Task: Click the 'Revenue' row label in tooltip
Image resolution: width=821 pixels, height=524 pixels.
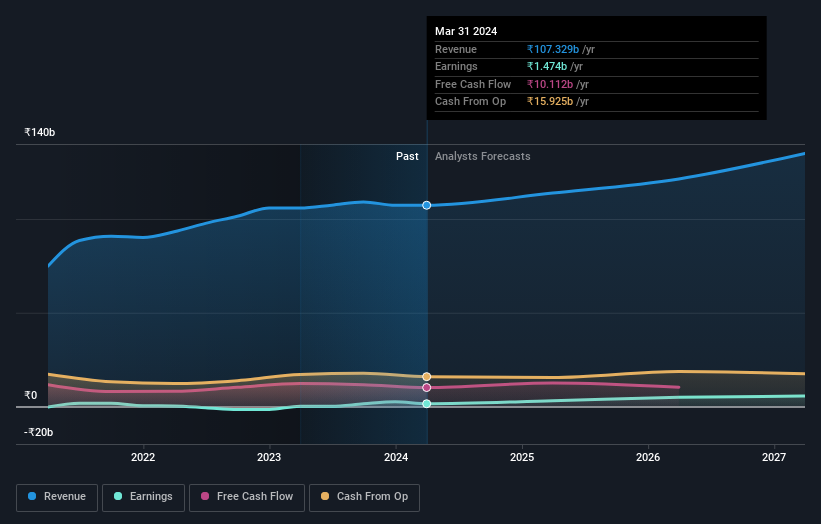Action: tap(456, 49)
